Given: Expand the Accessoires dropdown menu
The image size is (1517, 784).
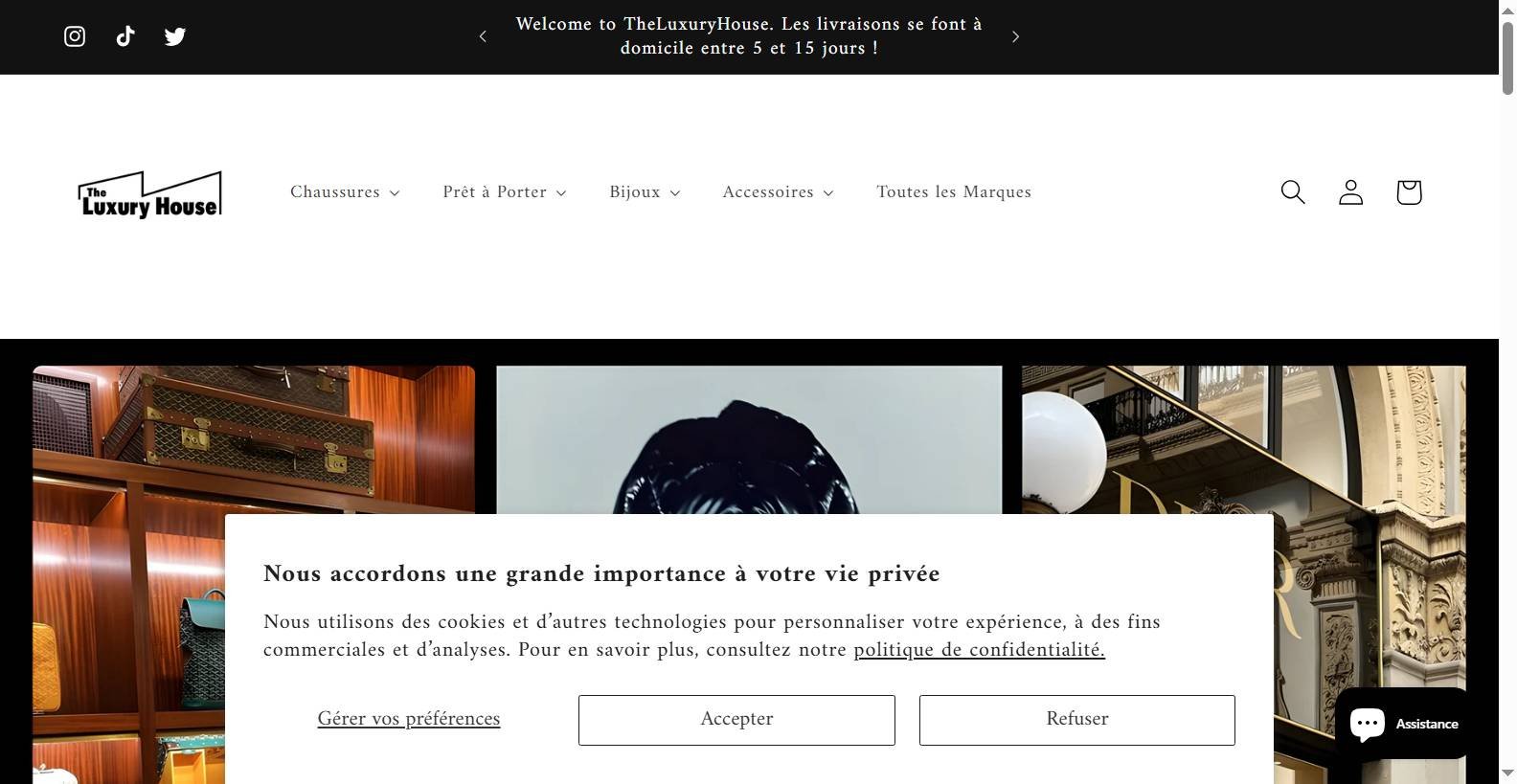Looking at the screenshot, I should [x=778, y=192].
